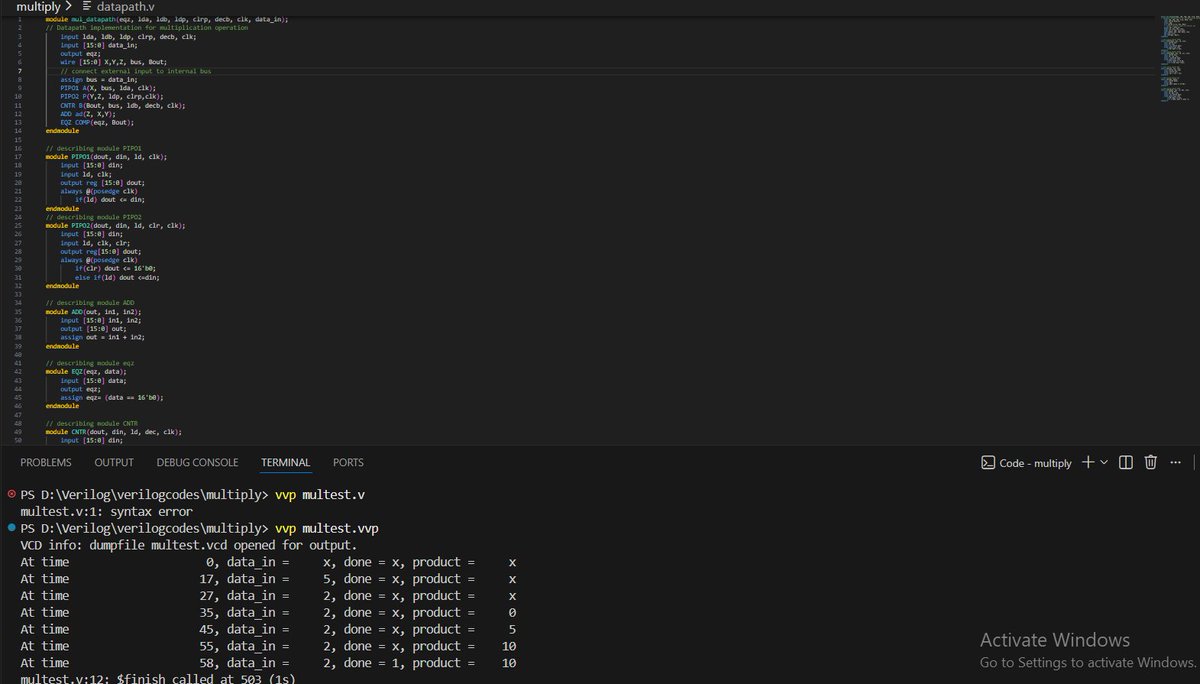Image resolution: width=1200 pixels, height=684 pixels.
Task: Split the terminal pane
Action: [x=1126, y=462]
